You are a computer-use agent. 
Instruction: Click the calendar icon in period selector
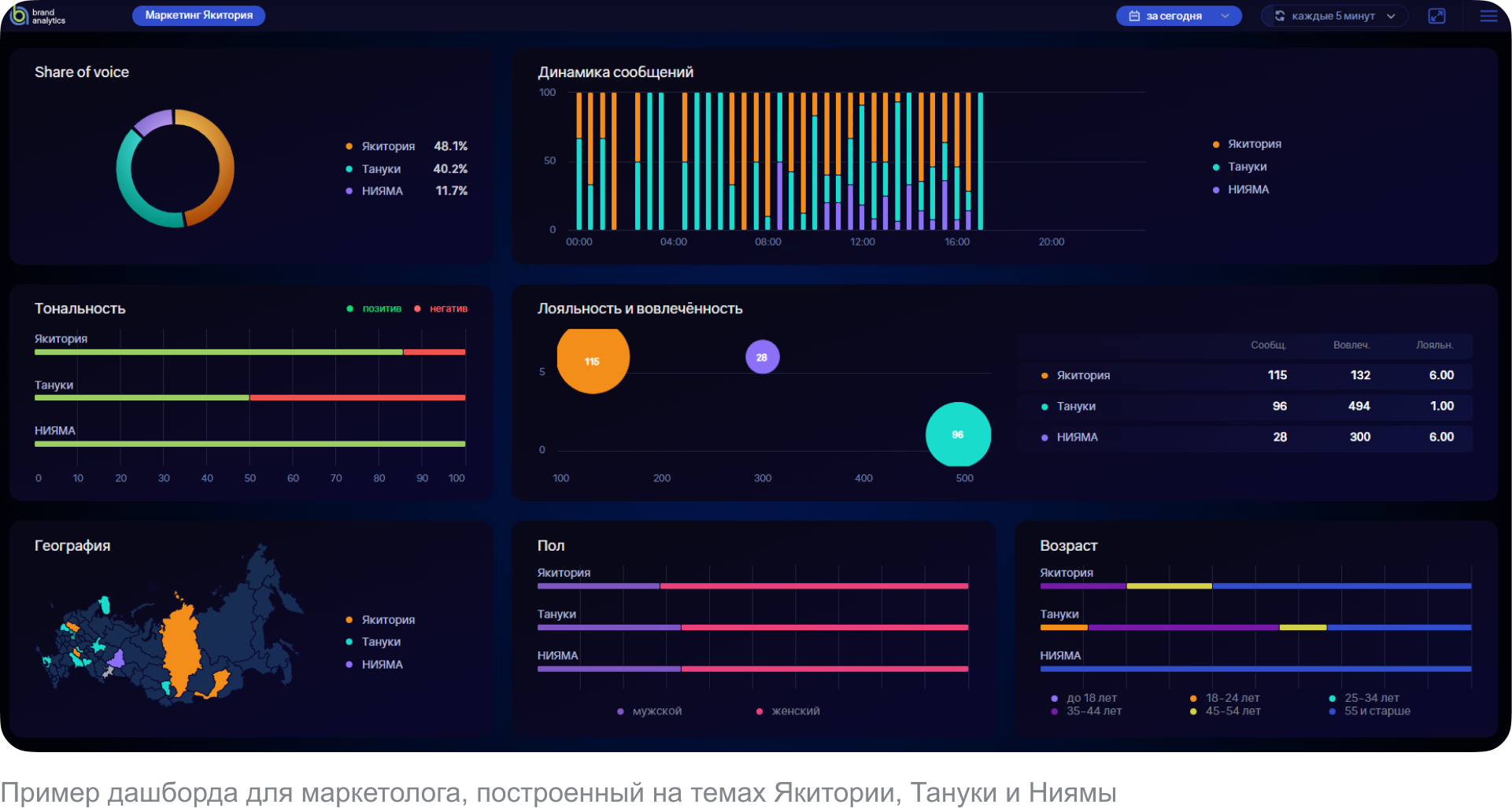(x=1134, y=16)
